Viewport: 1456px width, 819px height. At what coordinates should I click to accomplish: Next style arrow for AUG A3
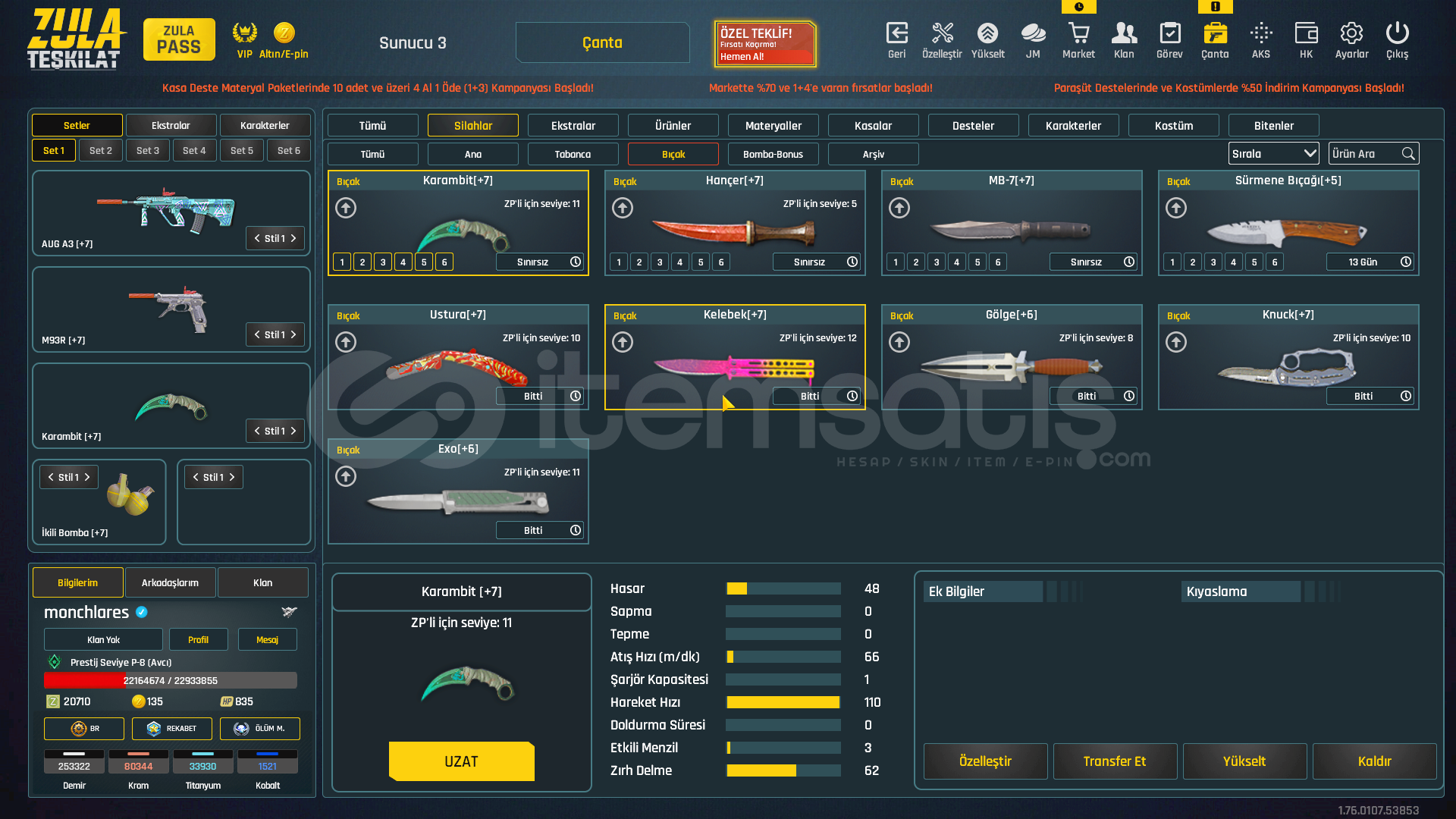click(293, 238)
